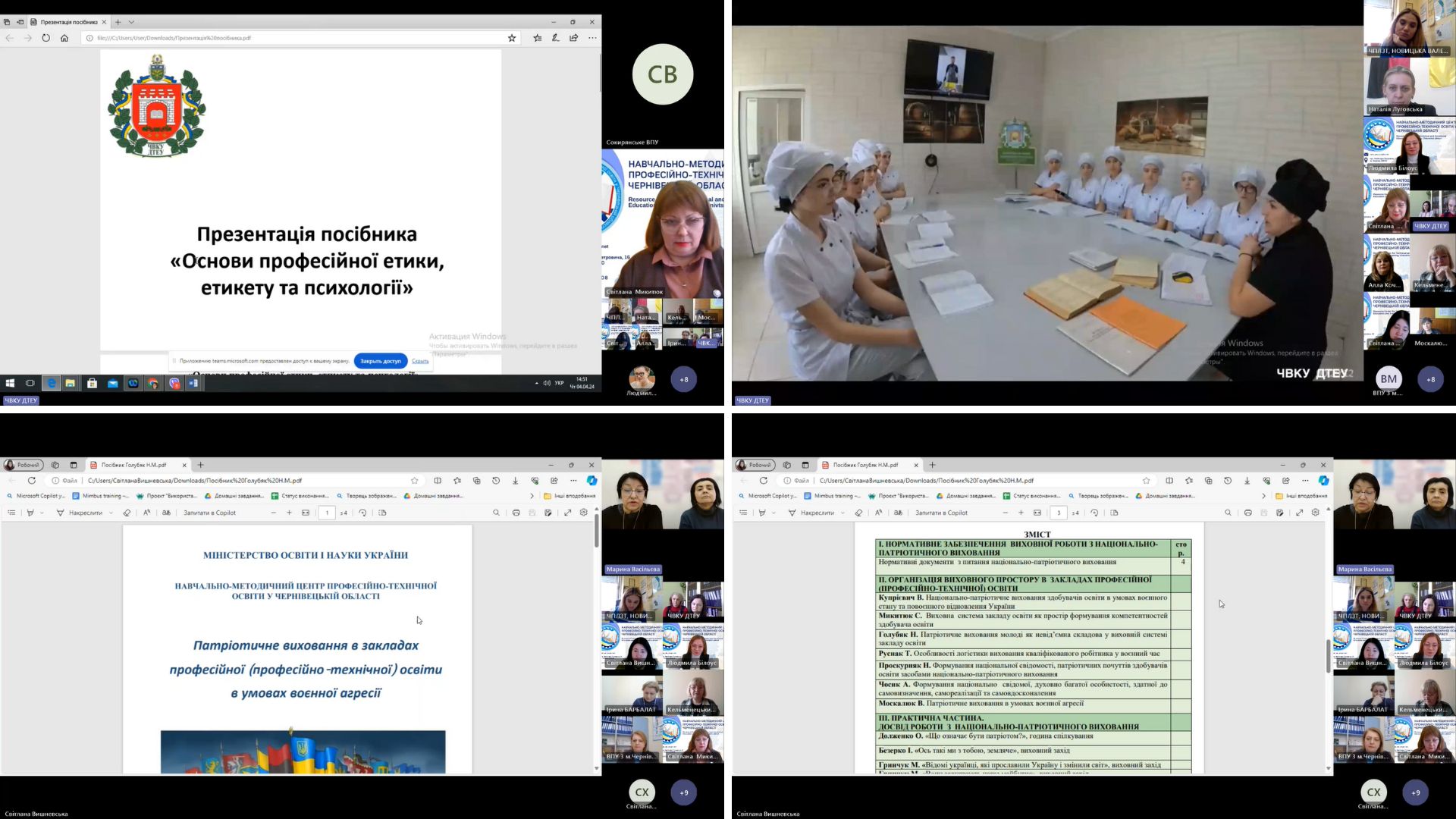The height and width of the screenshot is (819, 1456).
Task: Click the Chrome icon on the taskbar
Action: (x=153, y=384)
